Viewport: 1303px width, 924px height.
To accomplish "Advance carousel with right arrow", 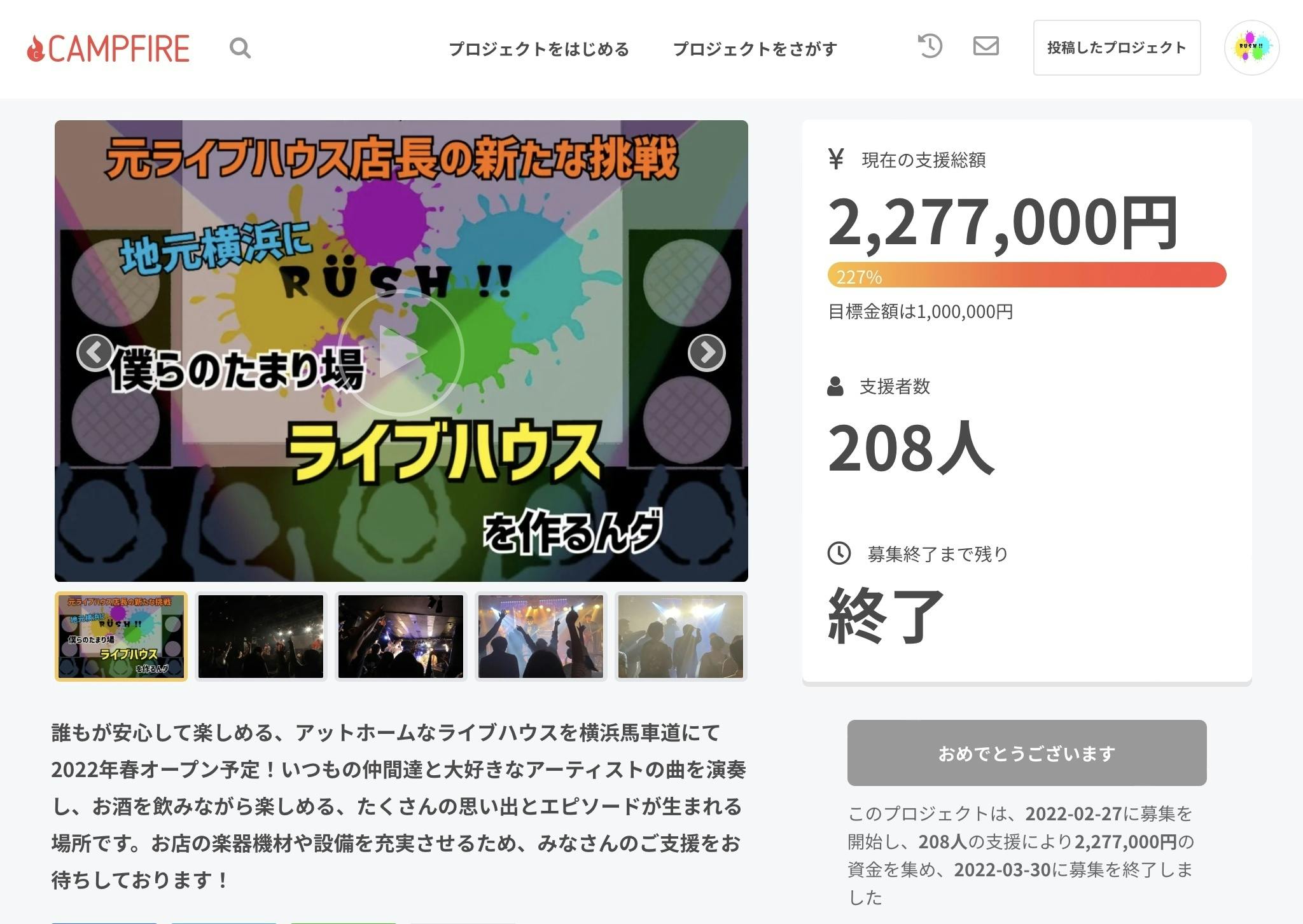I will 706,352.
